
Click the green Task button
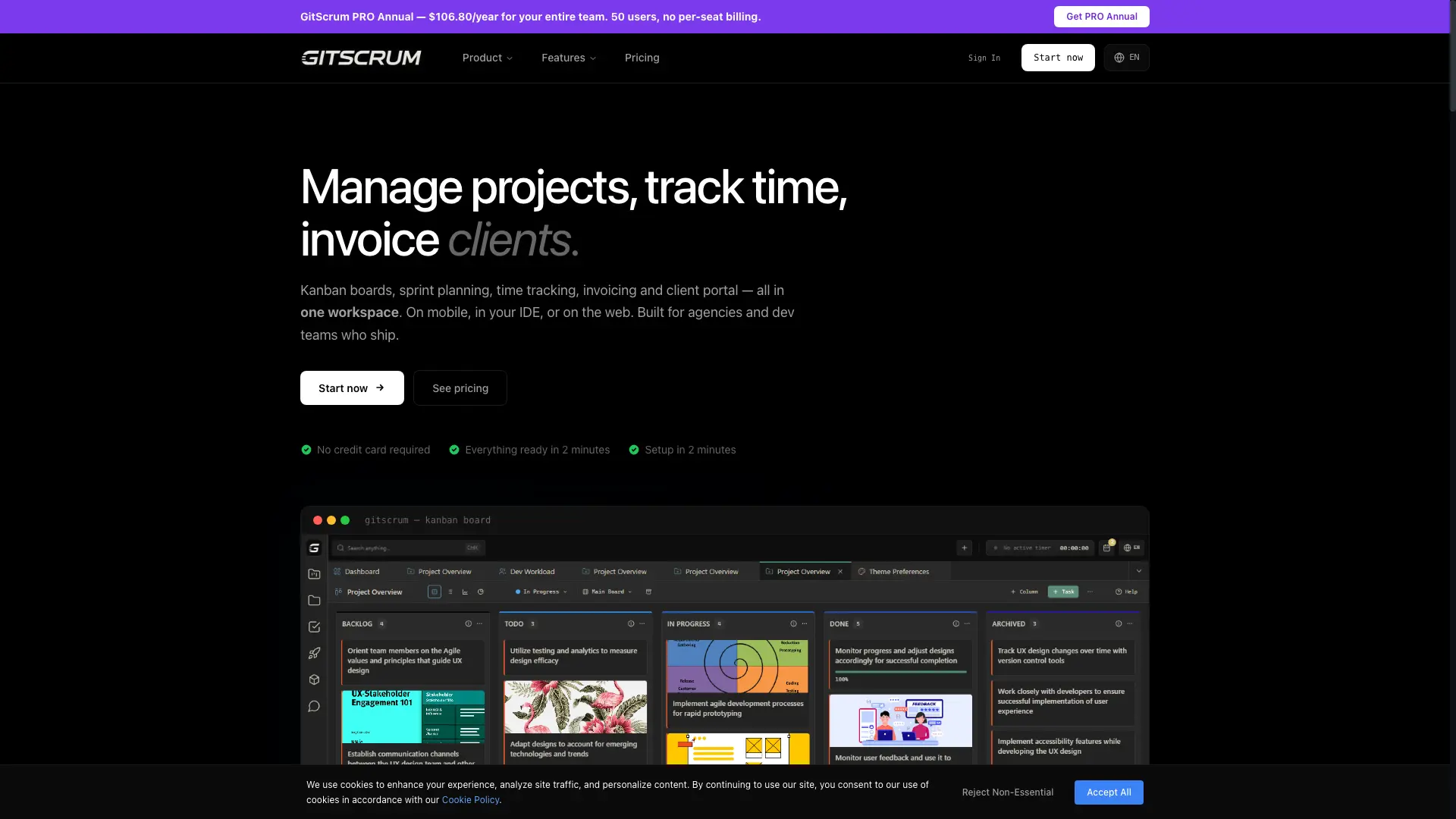[1063, 591]
